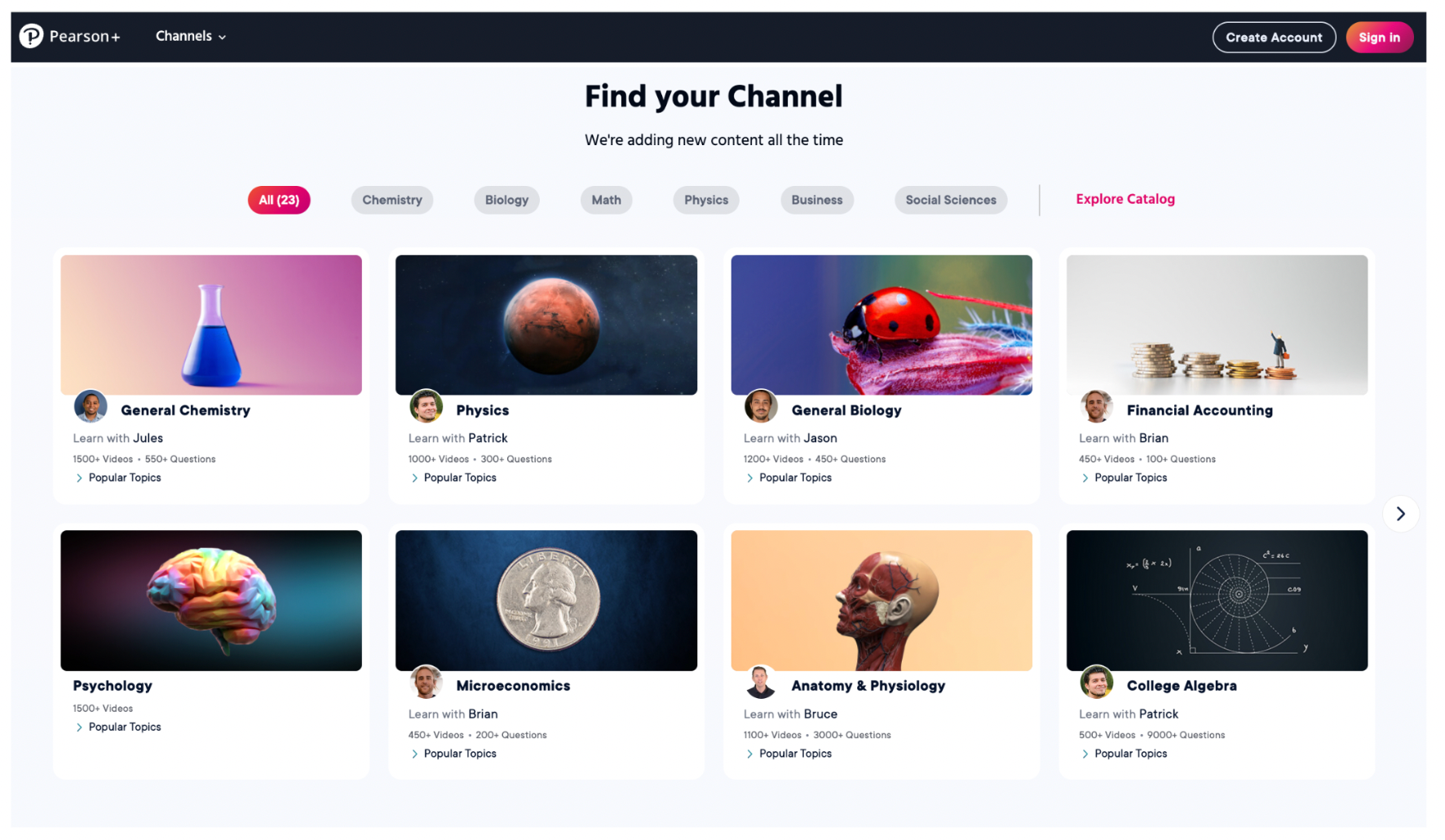Click the Pearson+ logo icon
1445x840 pixels.
[31, 36]
